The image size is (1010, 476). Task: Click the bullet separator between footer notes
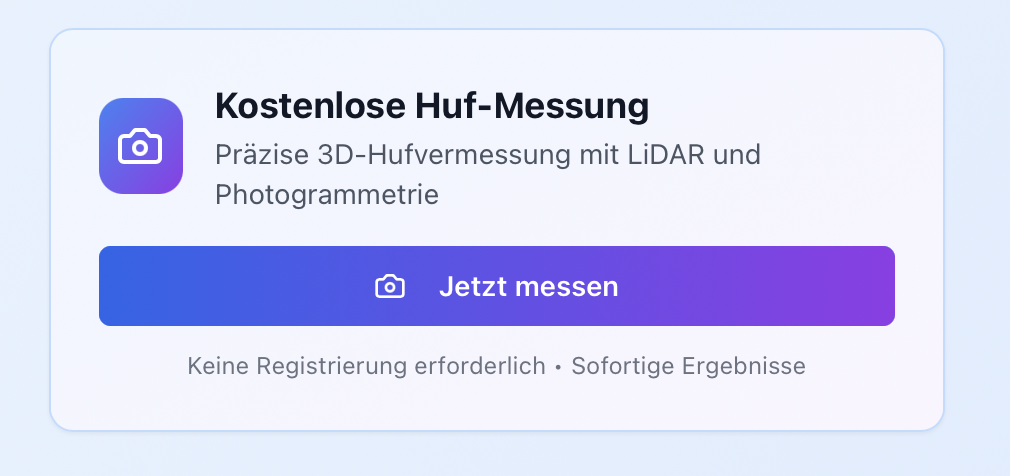[558, 367]
